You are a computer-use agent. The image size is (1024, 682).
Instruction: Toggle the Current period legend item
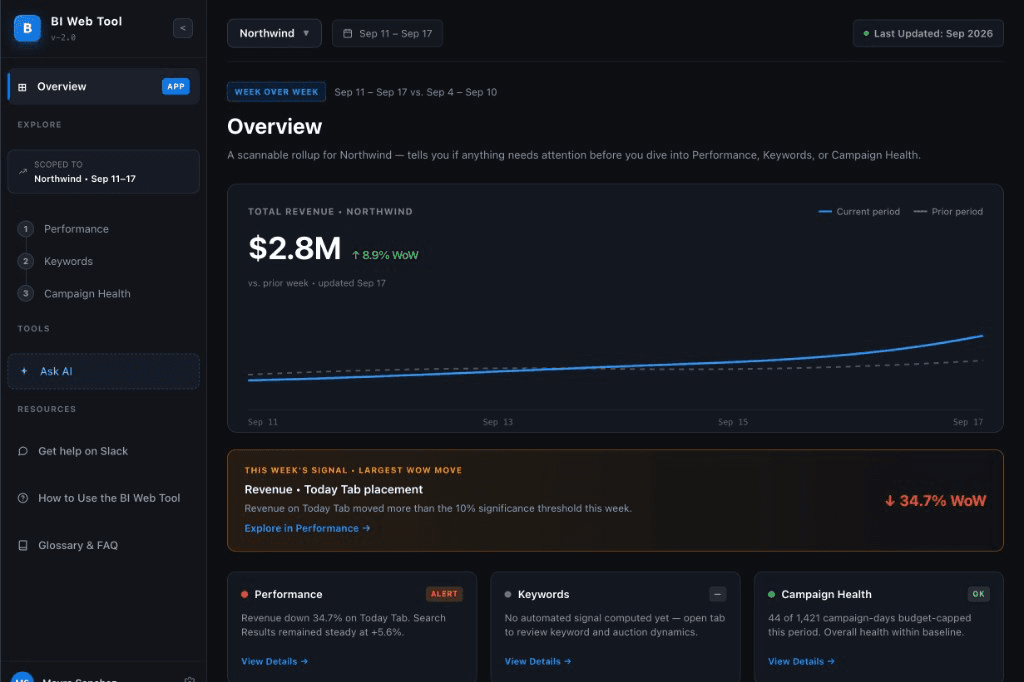859,212
